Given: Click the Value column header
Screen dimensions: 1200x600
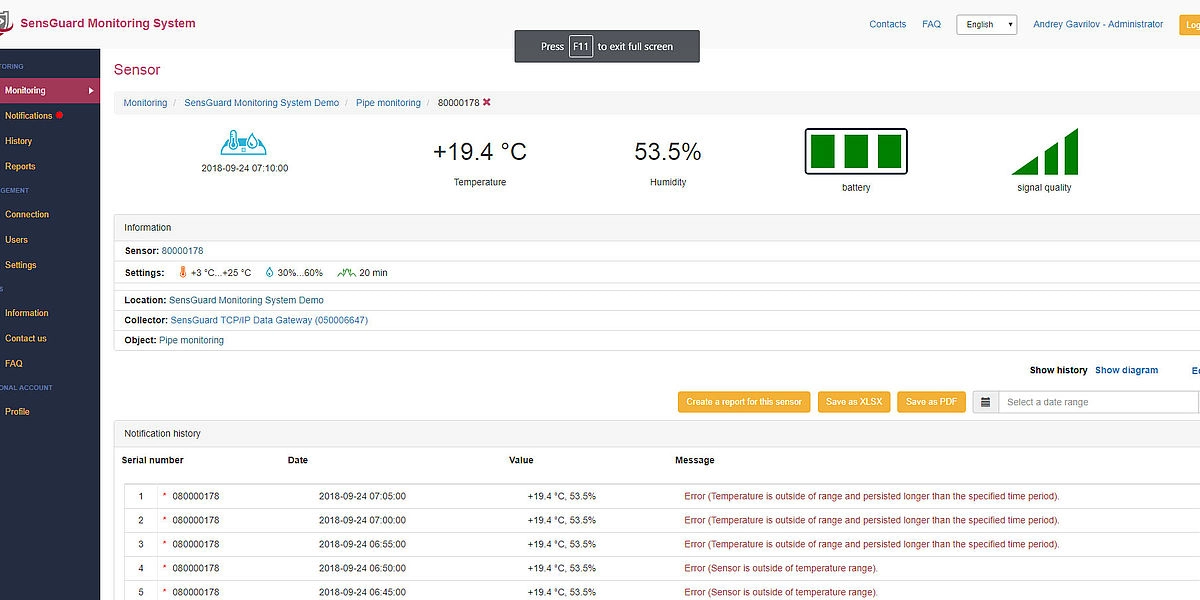Looking at the screenshot, I should pyautogui.click(x=521, y=460).
